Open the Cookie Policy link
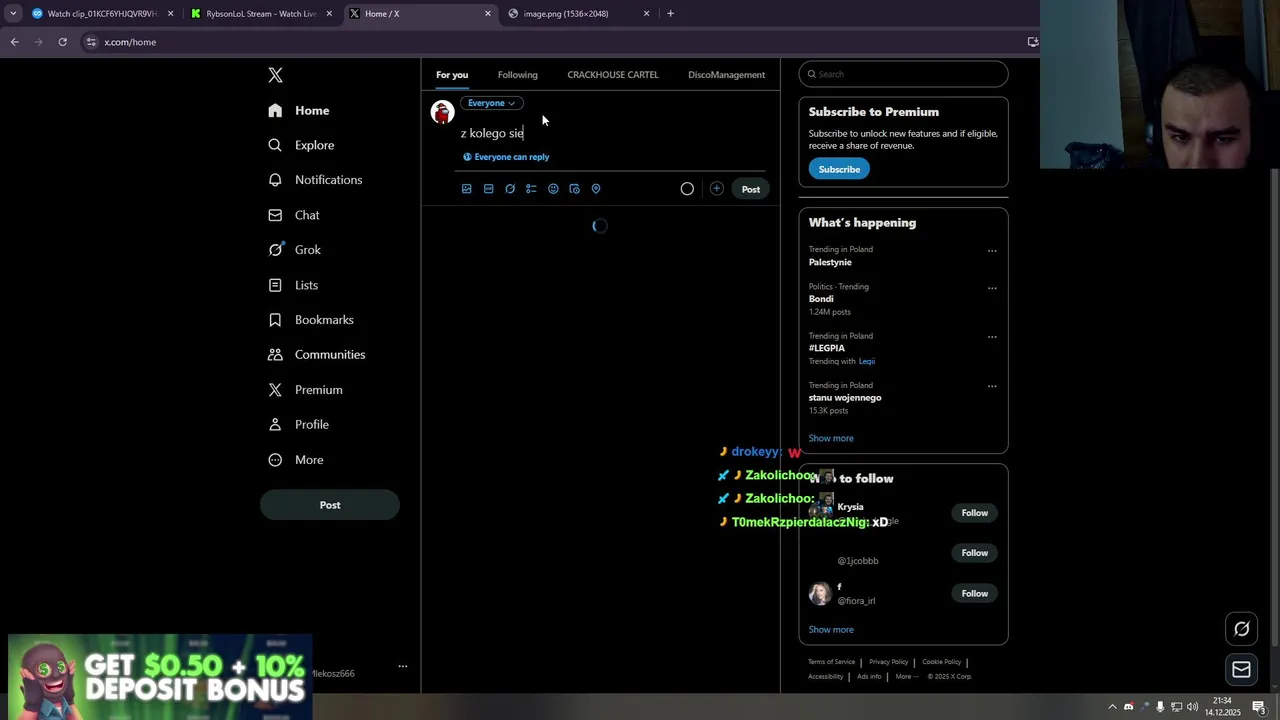This screenshot has width=1280, height=720. pos(942,662)
